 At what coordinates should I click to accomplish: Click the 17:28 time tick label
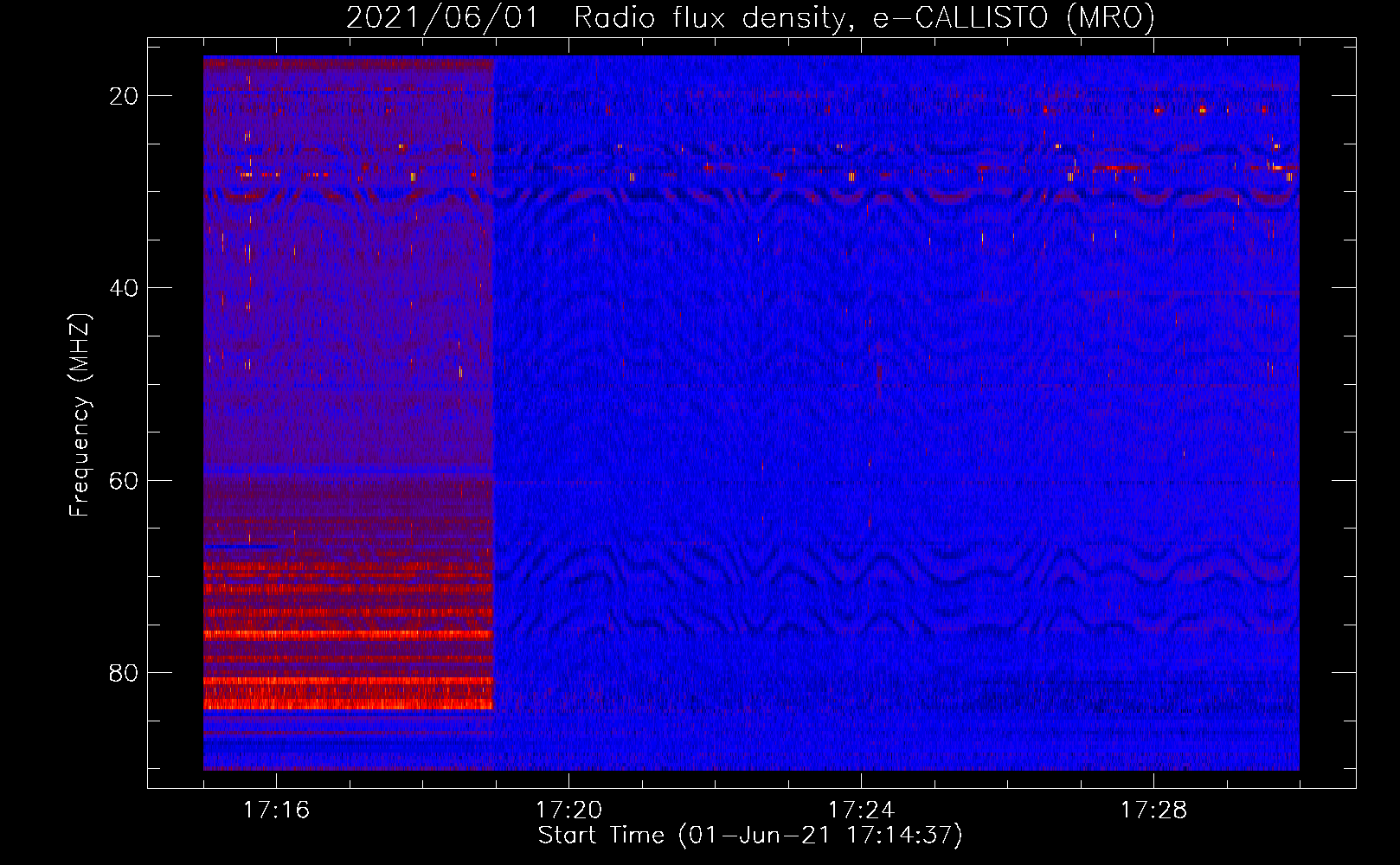[1153, 811]
